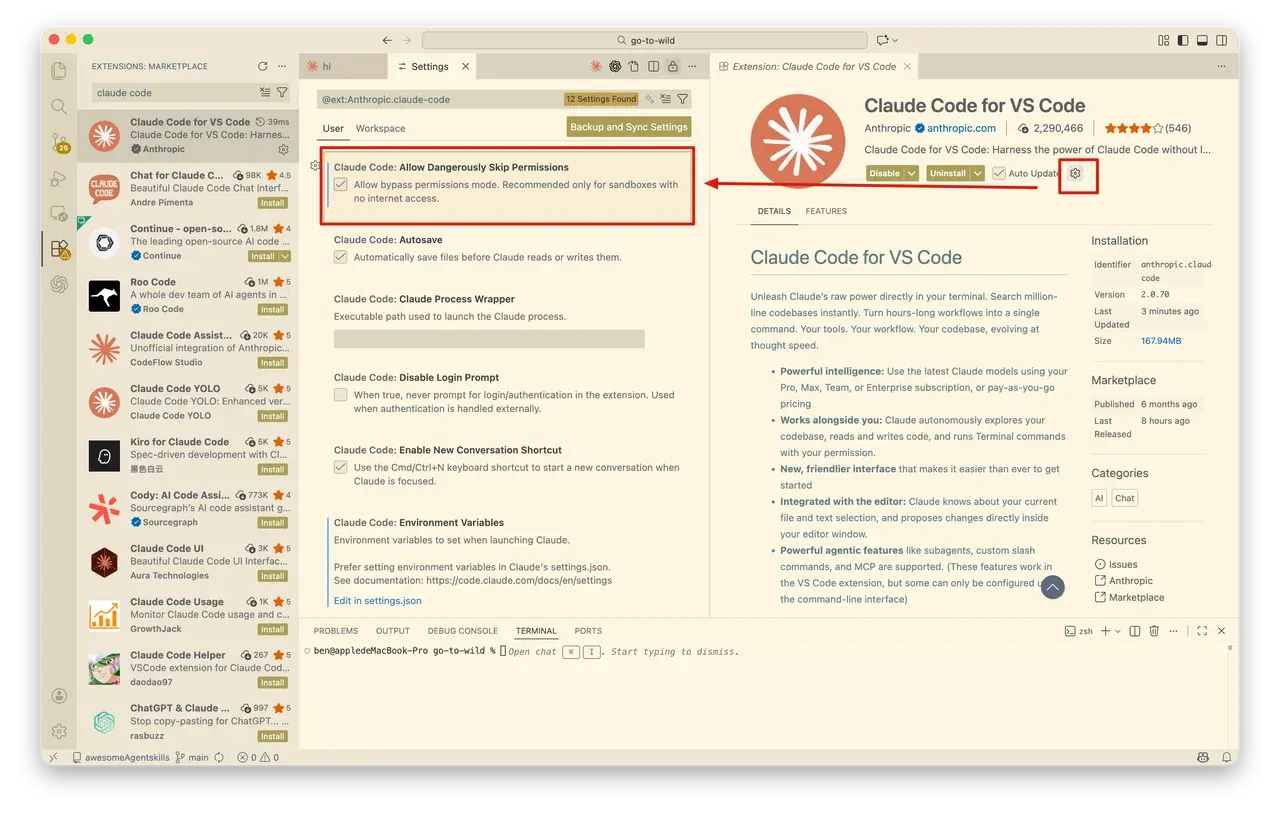Image resolution: width=1280 pixels, height=821 pixels.
Task: Open the extensions filter funnel icon
Action: [x=282, y=92]
